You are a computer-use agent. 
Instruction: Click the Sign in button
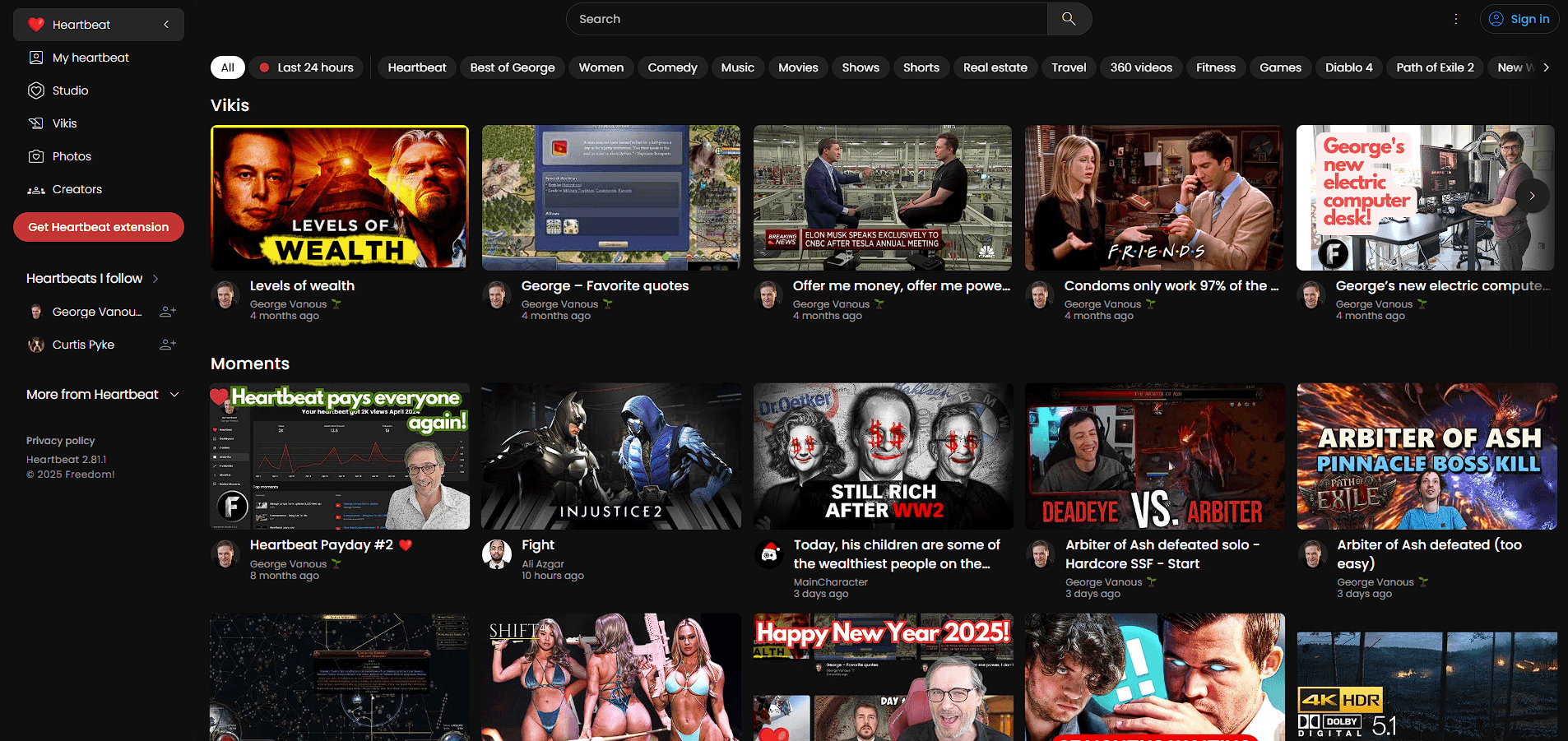1519,19
